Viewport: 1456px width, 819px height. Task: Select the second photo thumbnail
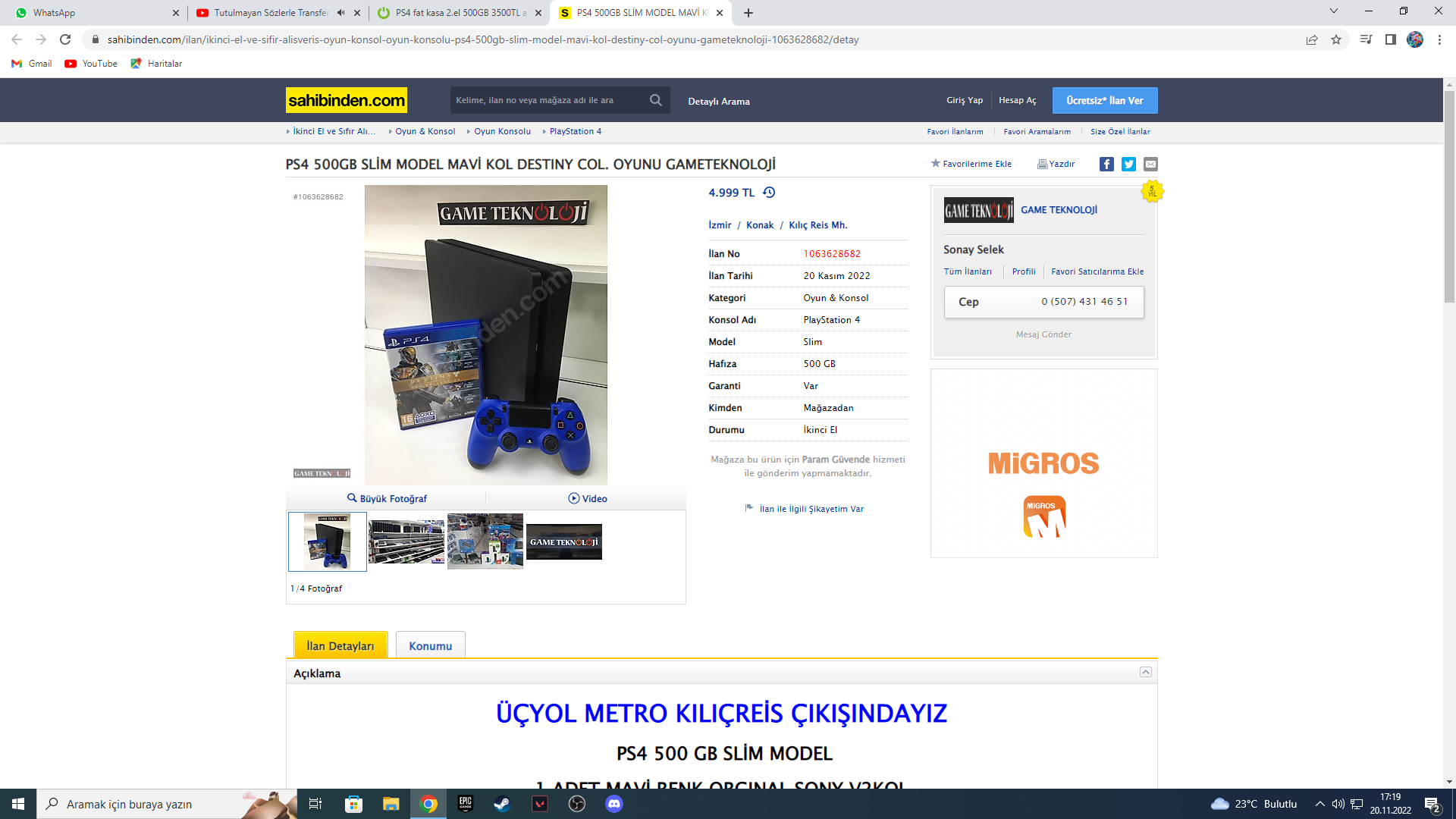[x=406, y=541]
